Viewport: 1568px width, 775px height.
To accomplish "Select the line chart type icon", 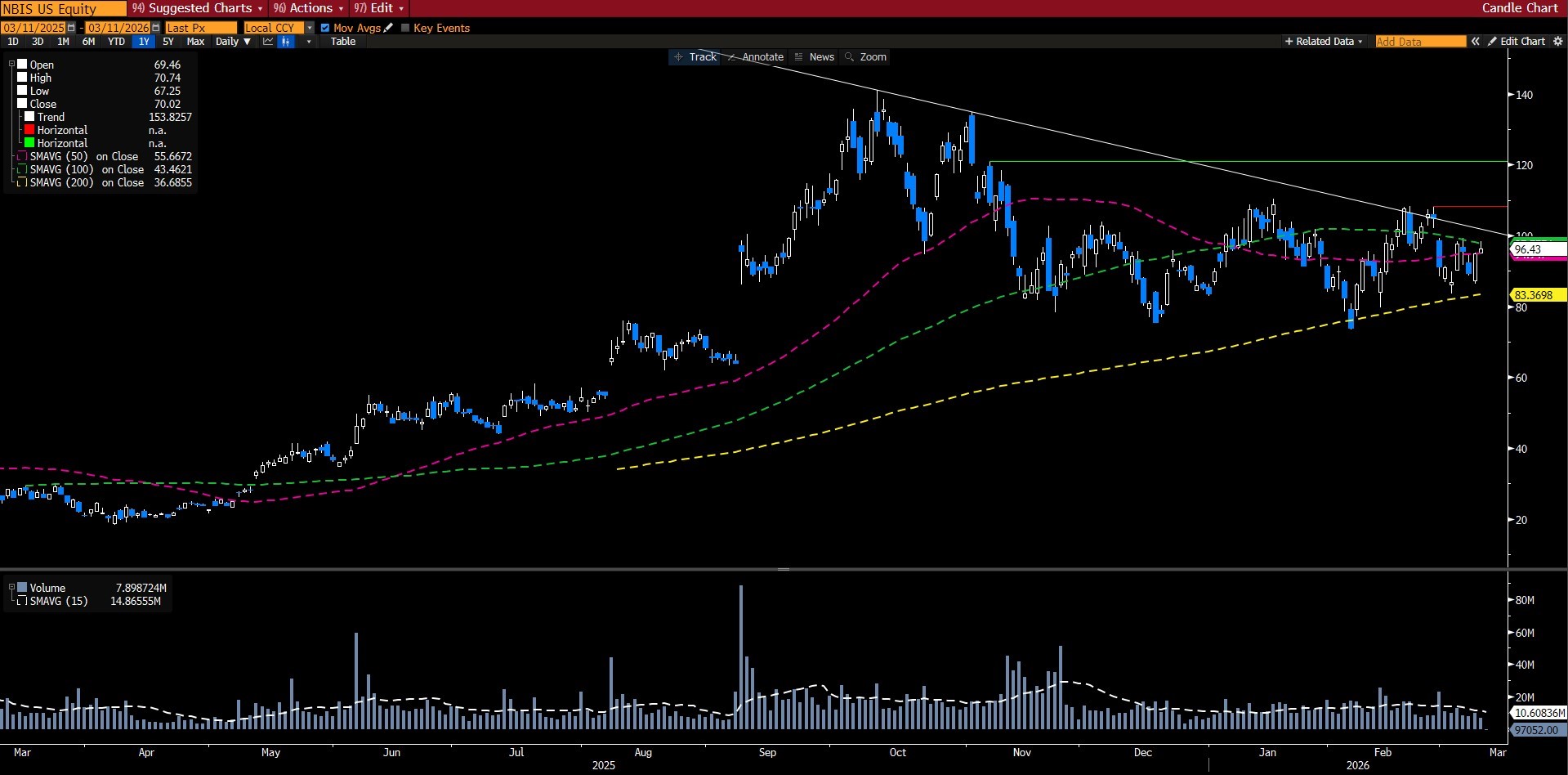I will click(x=267, y=42).
